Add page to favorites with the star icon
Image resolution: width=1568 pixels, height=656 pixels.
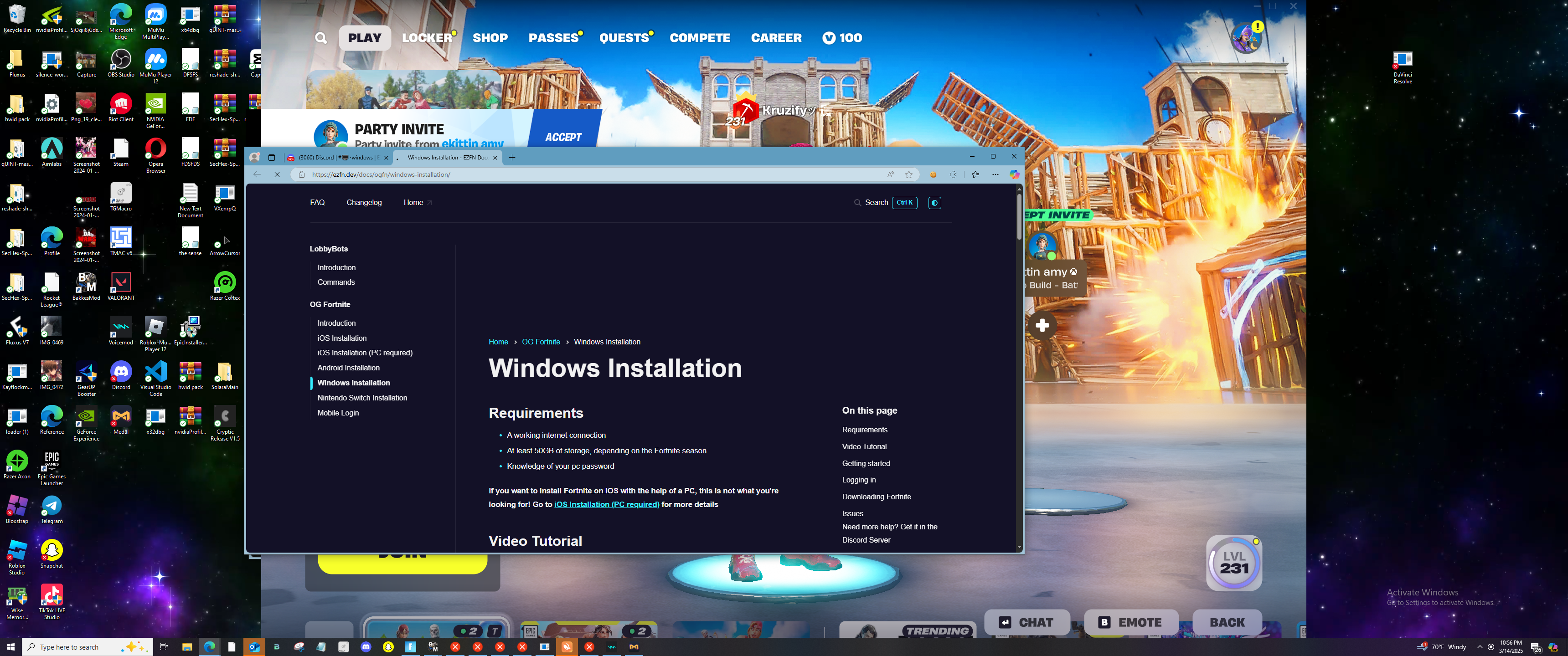click(x=909, y=174)
